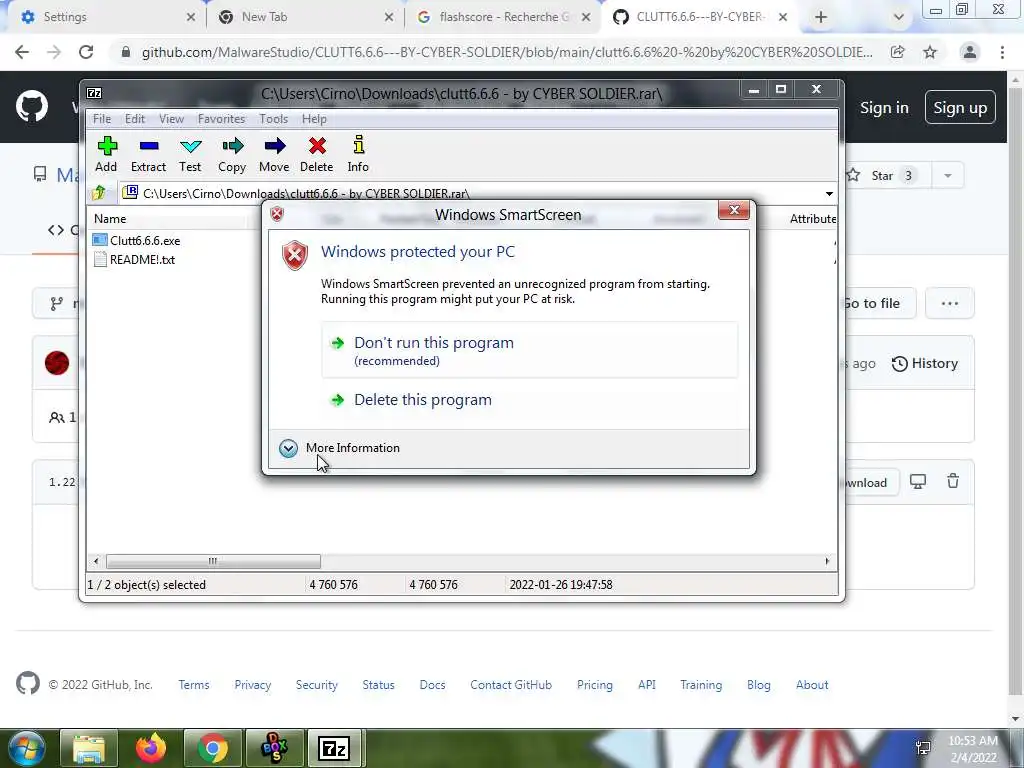Select README!.txt in the file list
1024x768 pixels.
pyautogui.click(x=134, y=259)
